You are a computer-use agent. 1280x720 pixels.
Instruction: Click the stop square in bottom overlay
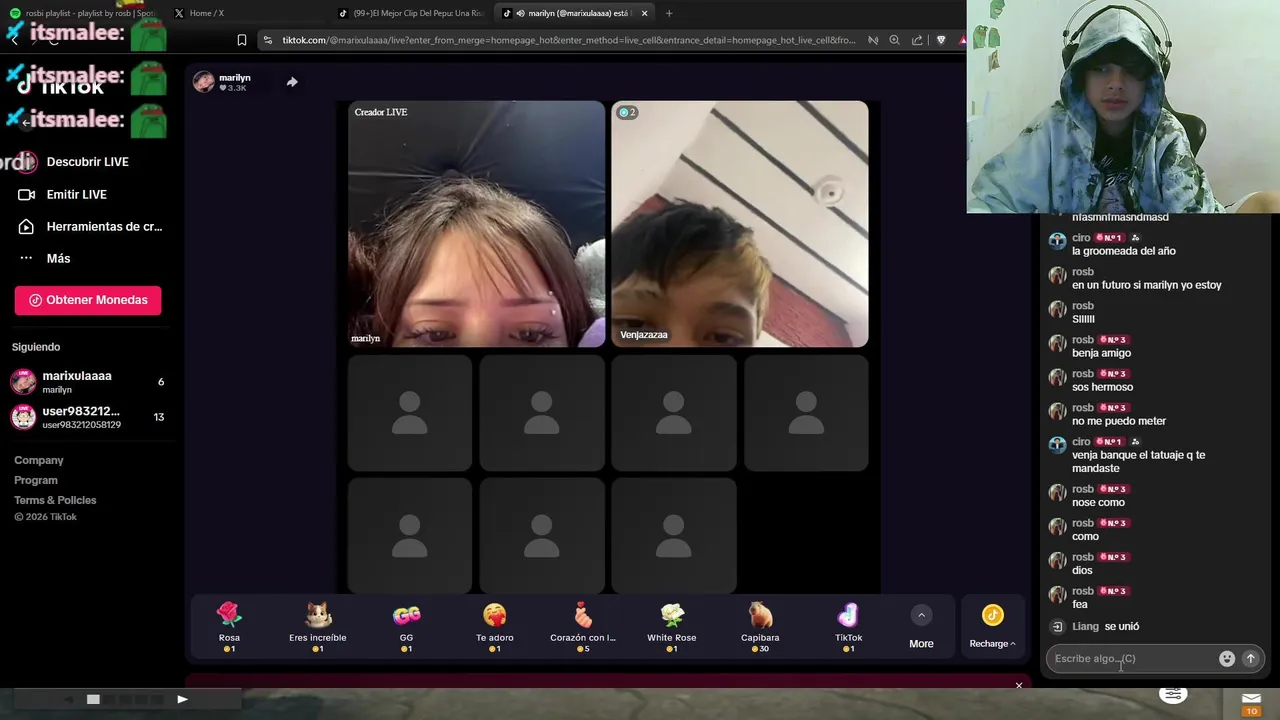(93, 699)
